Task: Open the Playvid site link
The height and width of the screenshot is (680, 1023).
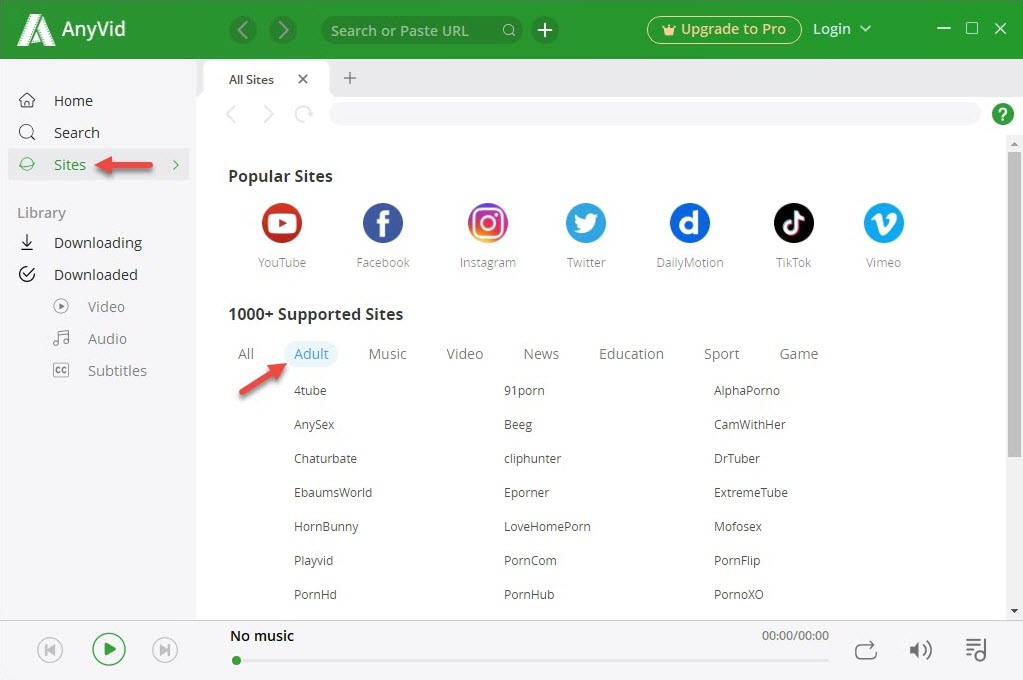Action: pos(313,561)
